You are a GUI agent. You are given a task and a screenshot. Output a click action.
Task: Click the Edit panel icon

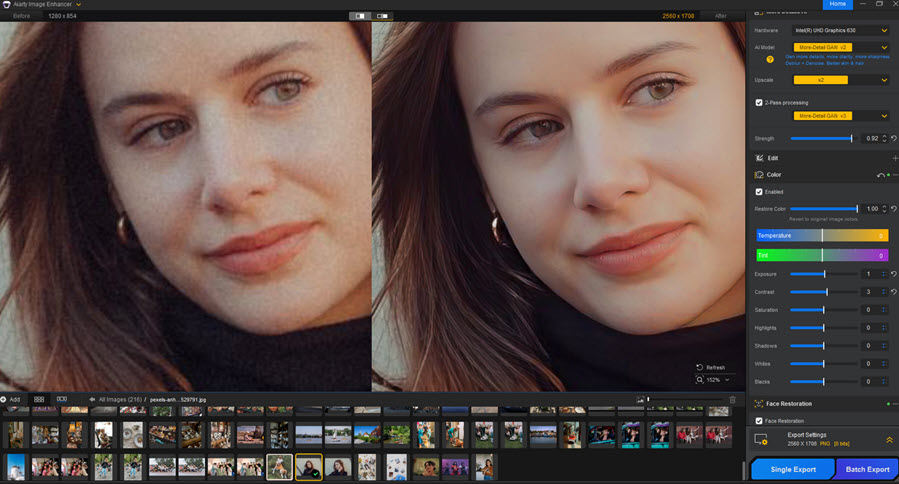click(760, 158)
